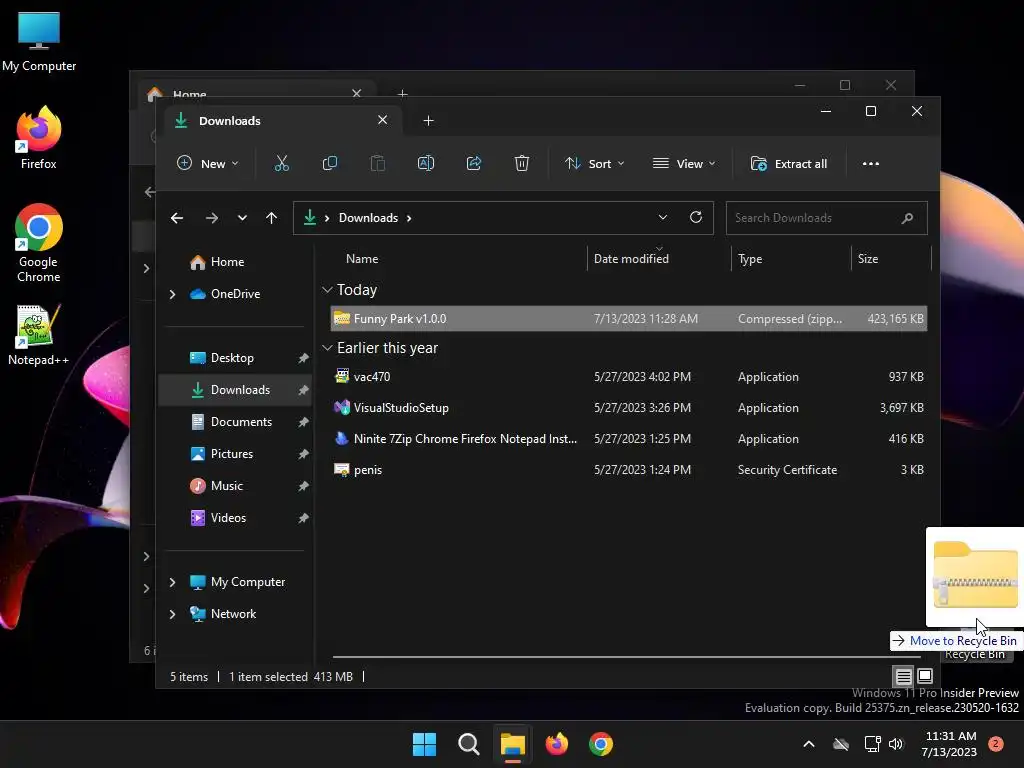
Task: Go up one folder level arrow
Action: coord(272,218)
